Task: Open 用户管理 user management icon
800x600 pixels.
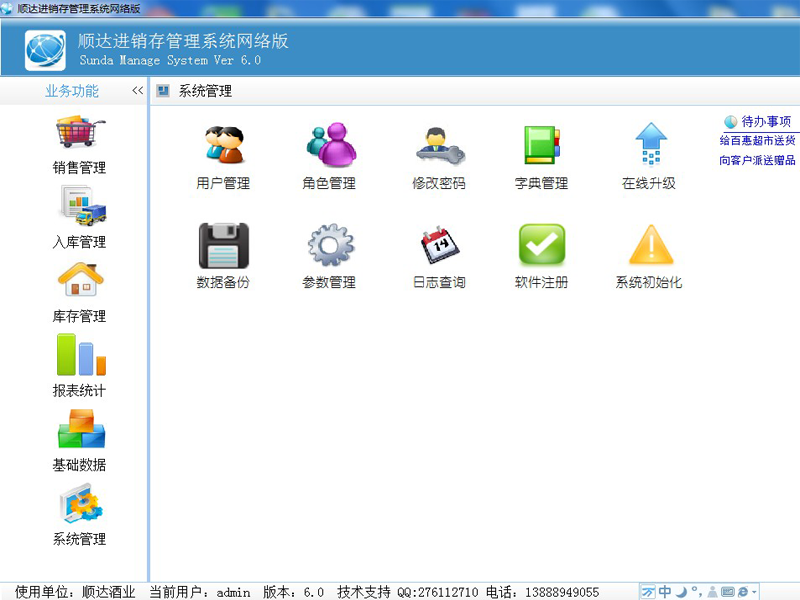Action: pyautogui.click(x=223, y=146)
